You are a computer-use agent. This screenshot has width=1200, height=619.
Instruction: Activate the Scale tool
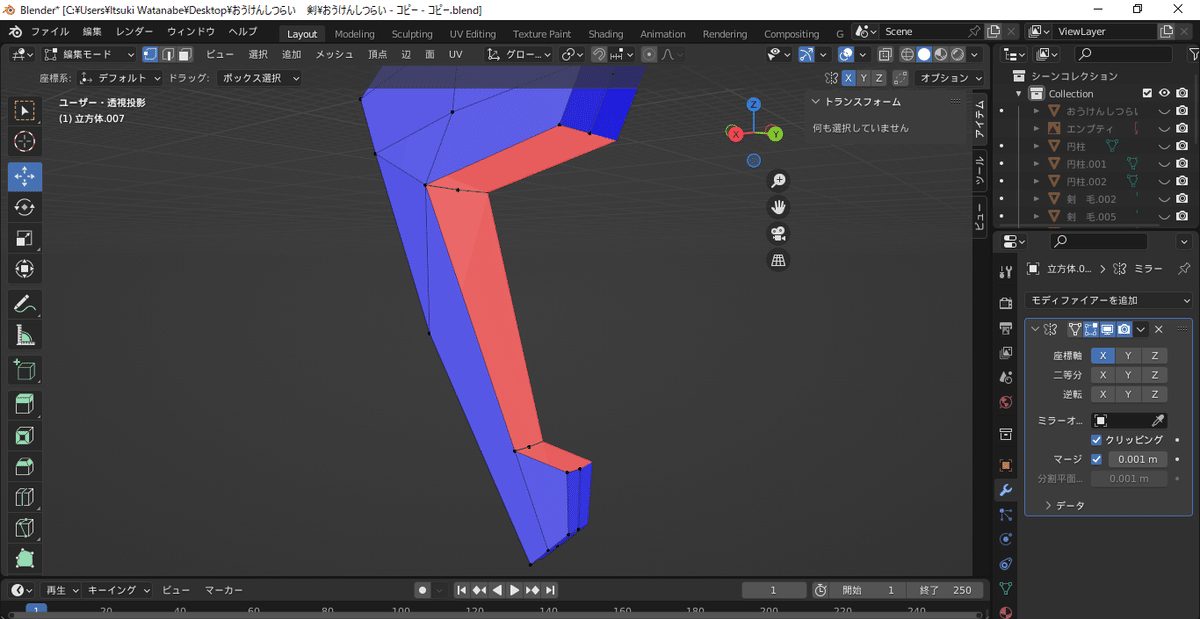(x=25, y=238)
